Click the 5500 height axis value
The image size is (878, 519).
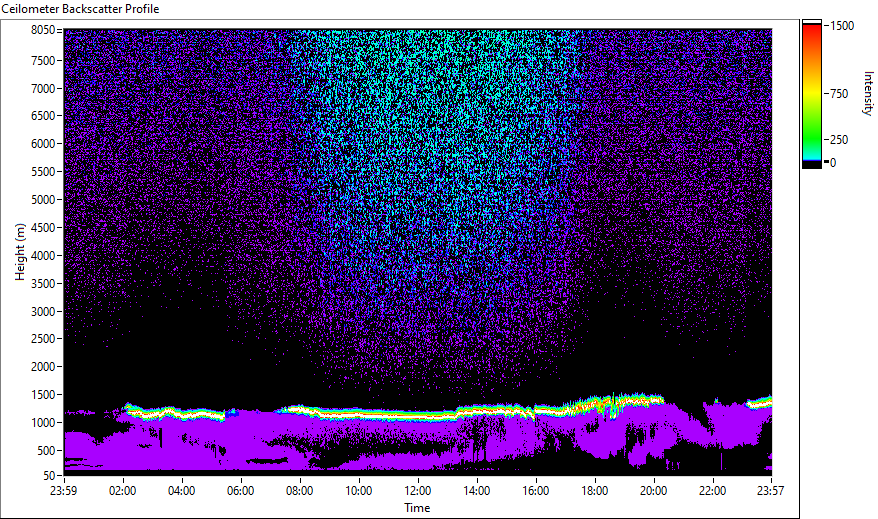point(43,172)
